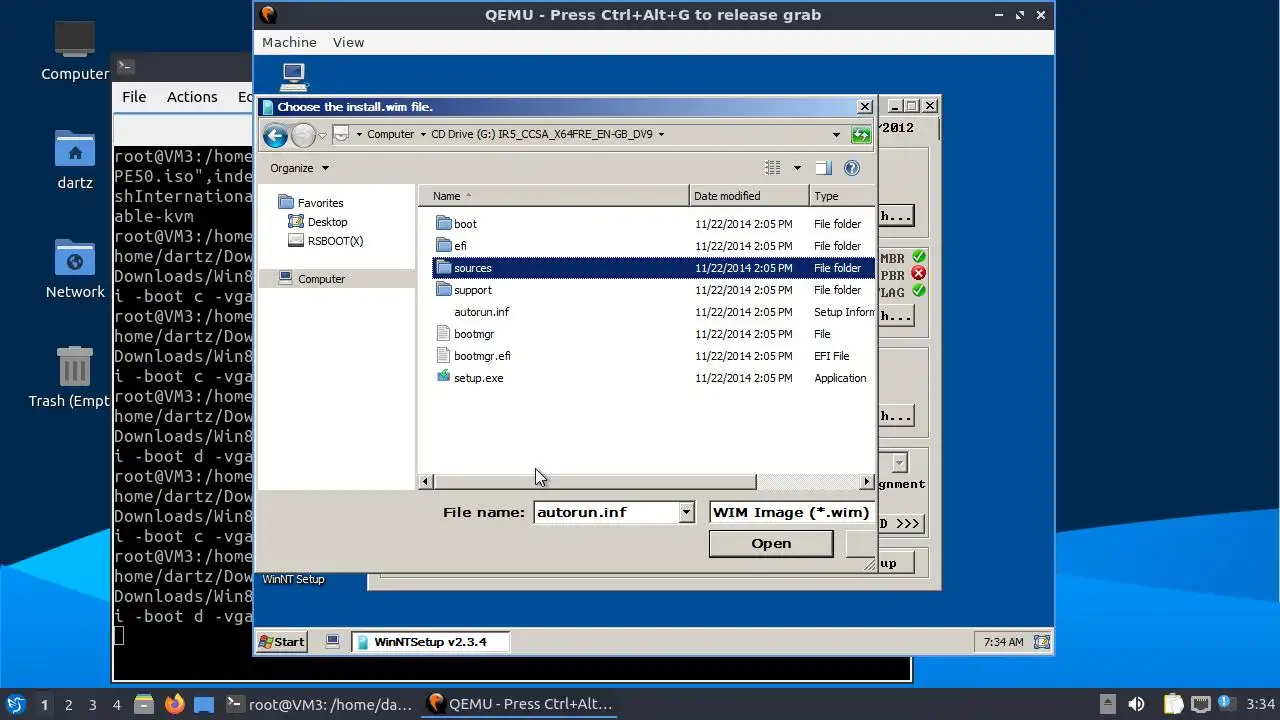
Task: Select the bootmgr file
Action: [474, 334]
